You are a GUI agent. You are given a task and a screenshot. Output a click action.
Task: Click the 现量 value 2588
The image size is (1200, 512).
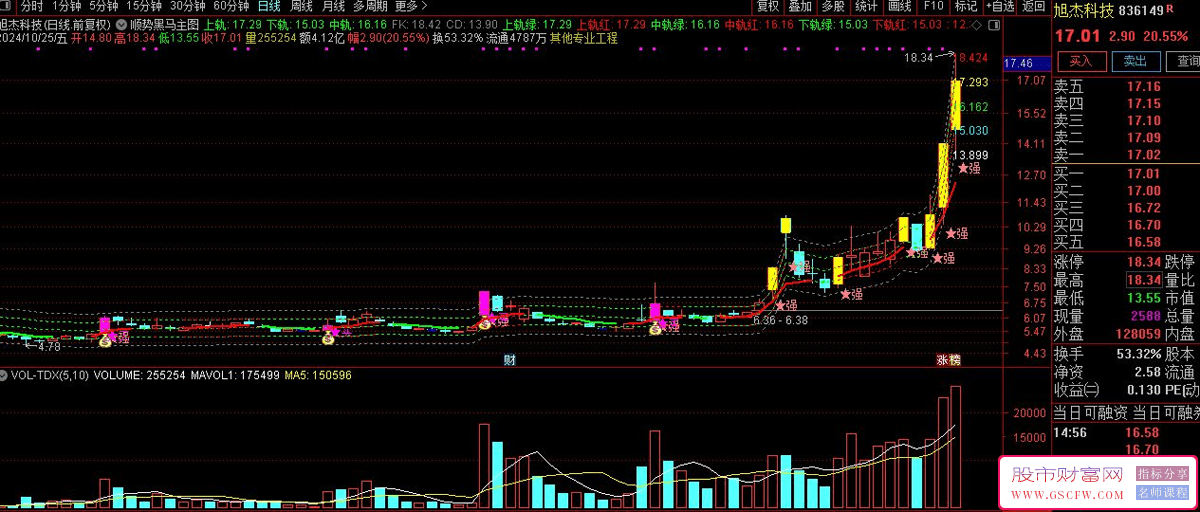pyautogui.click(x=1145, y=316)
